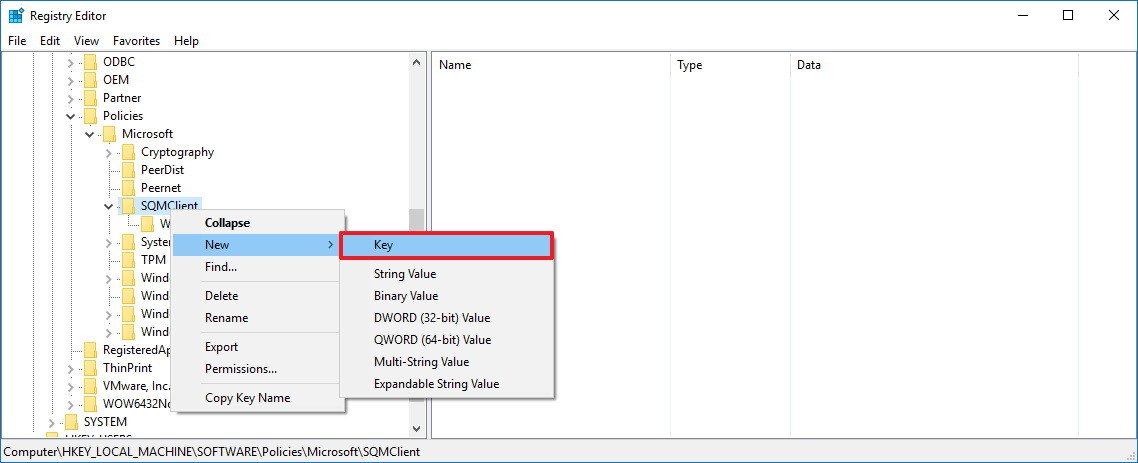This screenshot has width=1138, height=463.
Task: Collapse the SQMClient key
Action: tap(109, 206)
